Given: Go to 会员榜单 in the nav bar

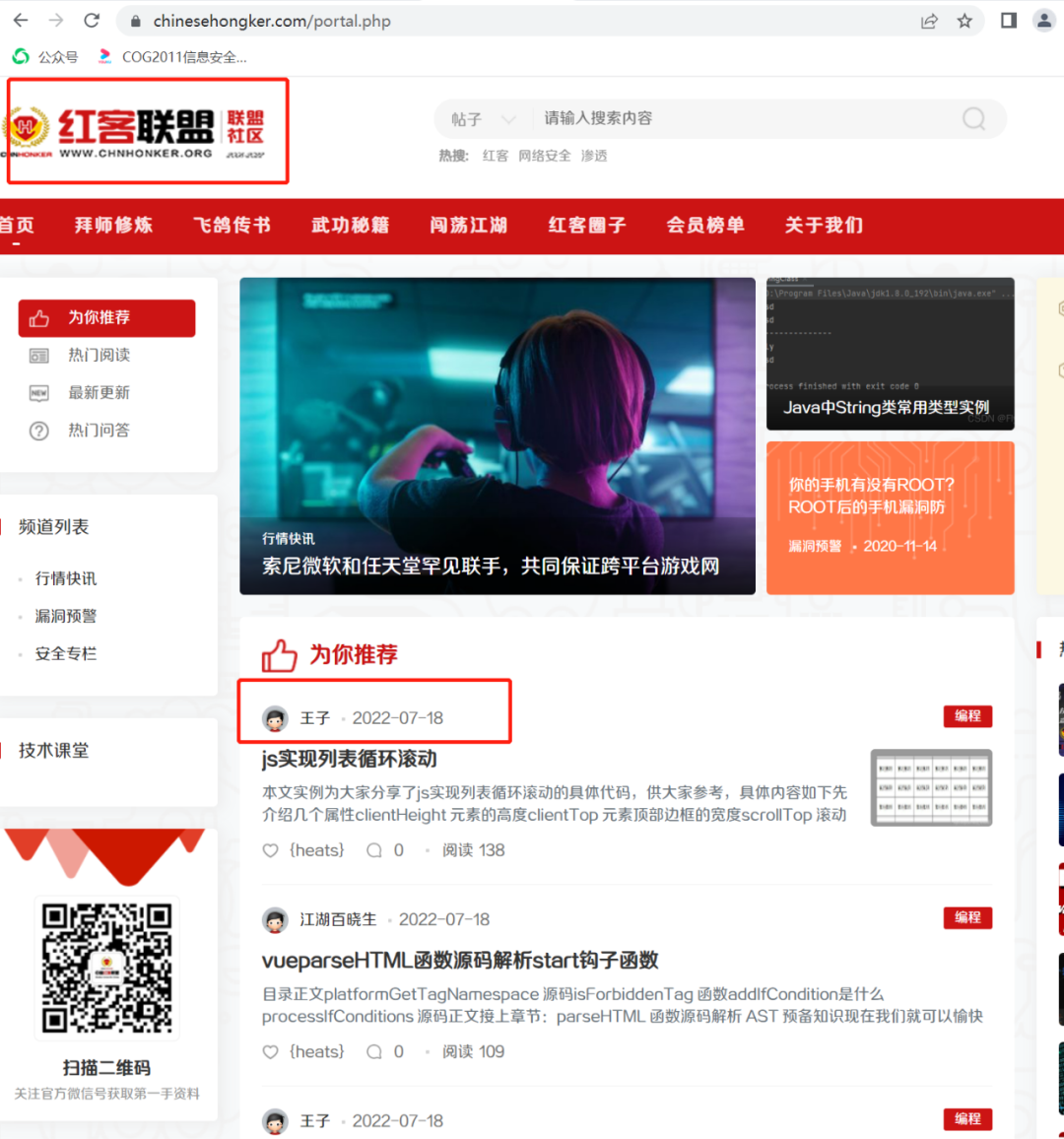Looking at the screenshot, I should click(705, 226).
